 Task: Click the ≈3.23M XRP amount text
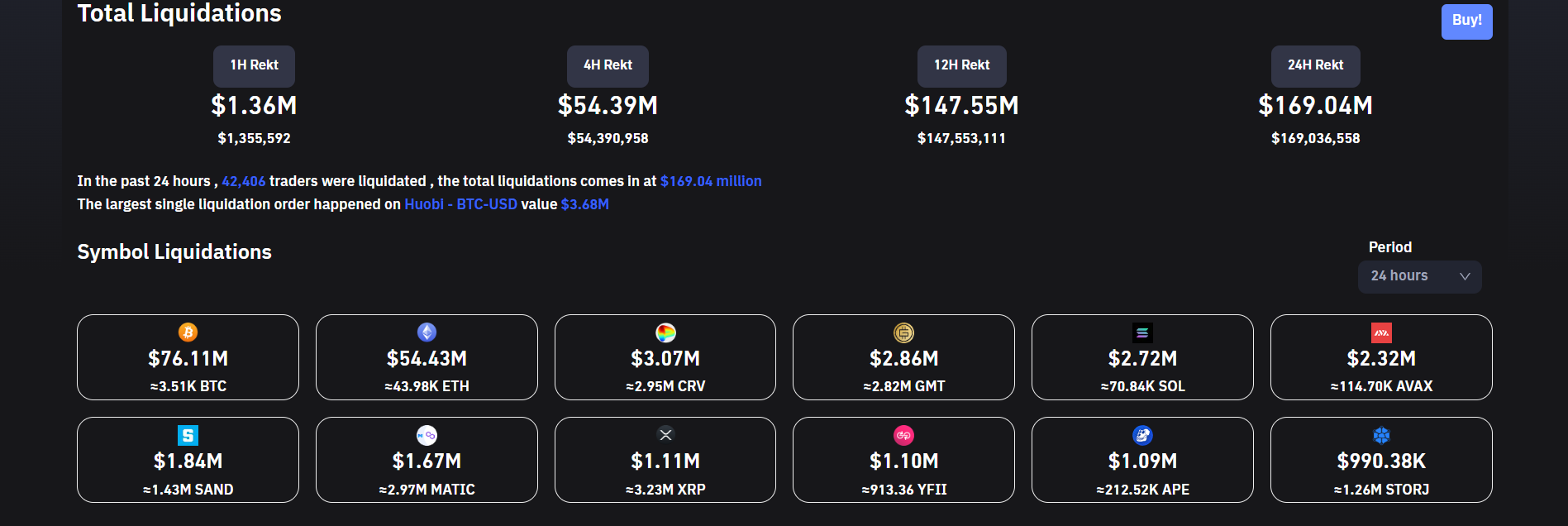[x=665, y=490]
